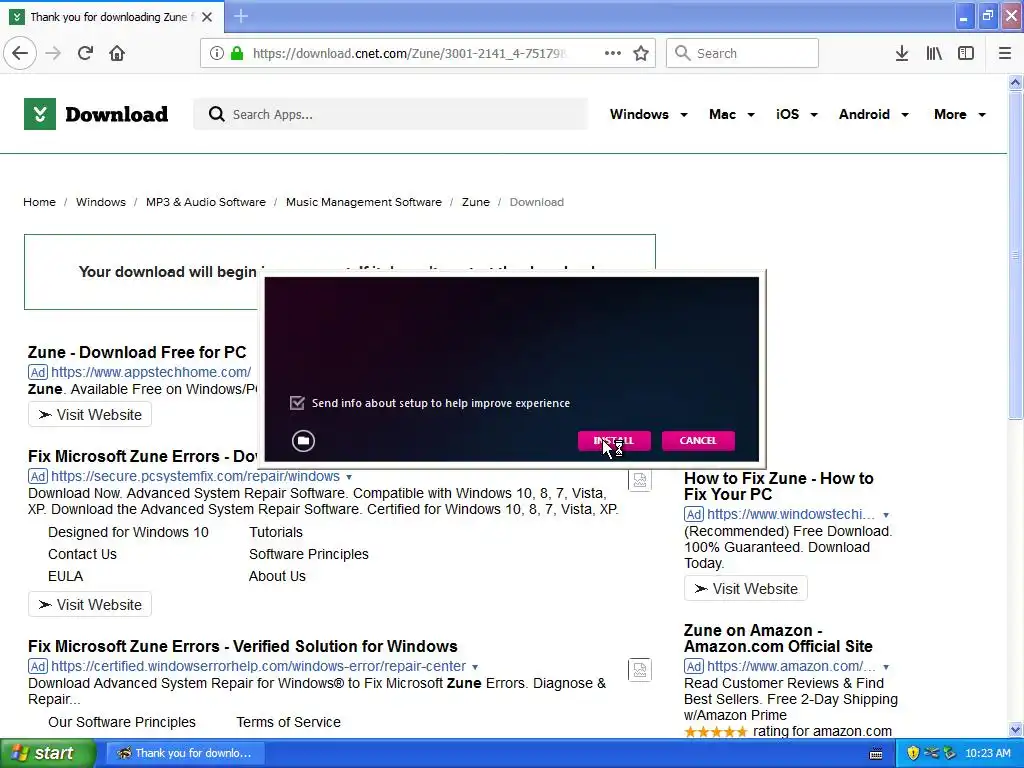Reload the page with the refresh icon
Viewport: 1024px width, 768px height.
click(x=85, y=53)
